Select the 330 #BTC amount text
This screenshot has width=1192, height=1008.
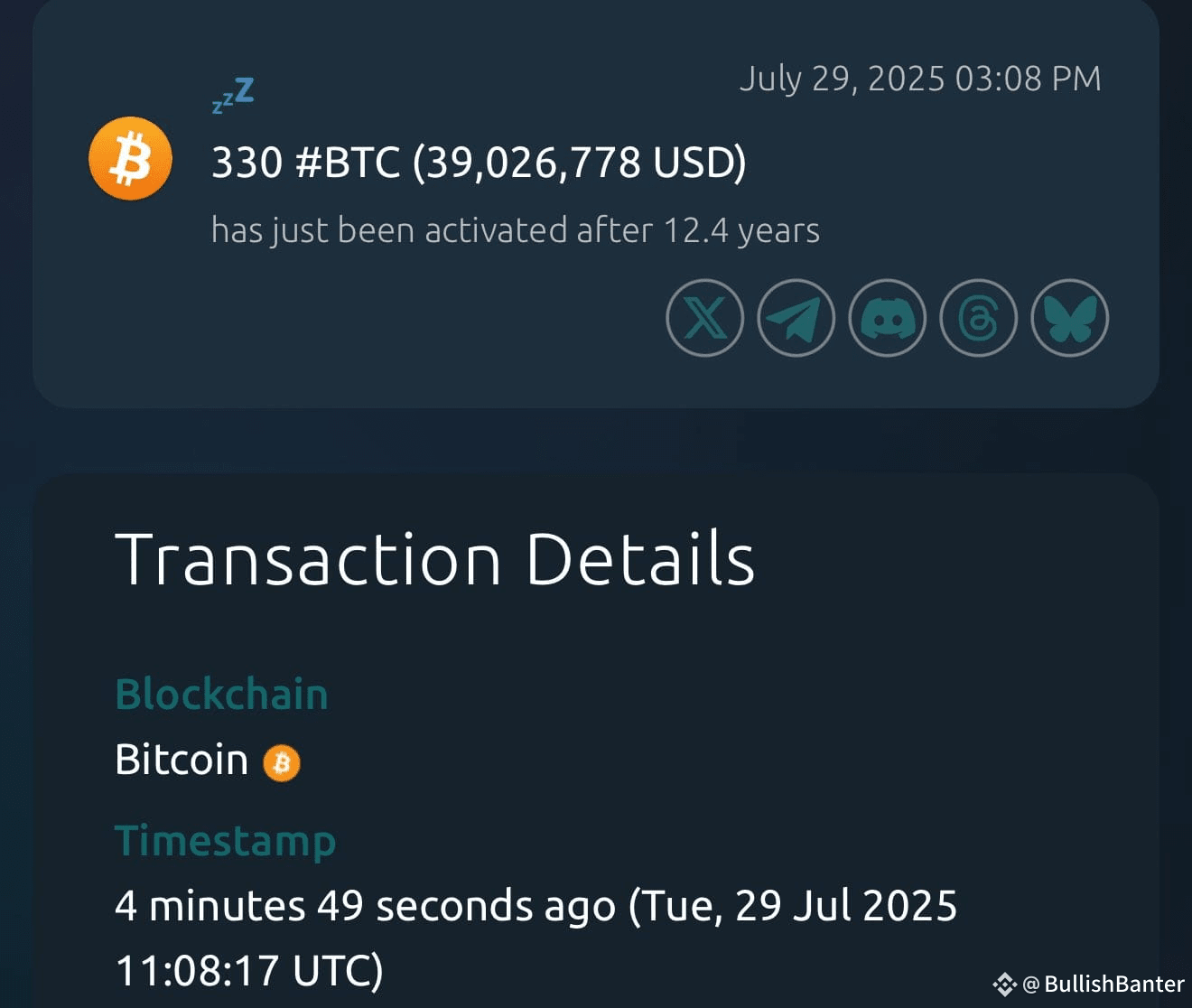(479, 163)
